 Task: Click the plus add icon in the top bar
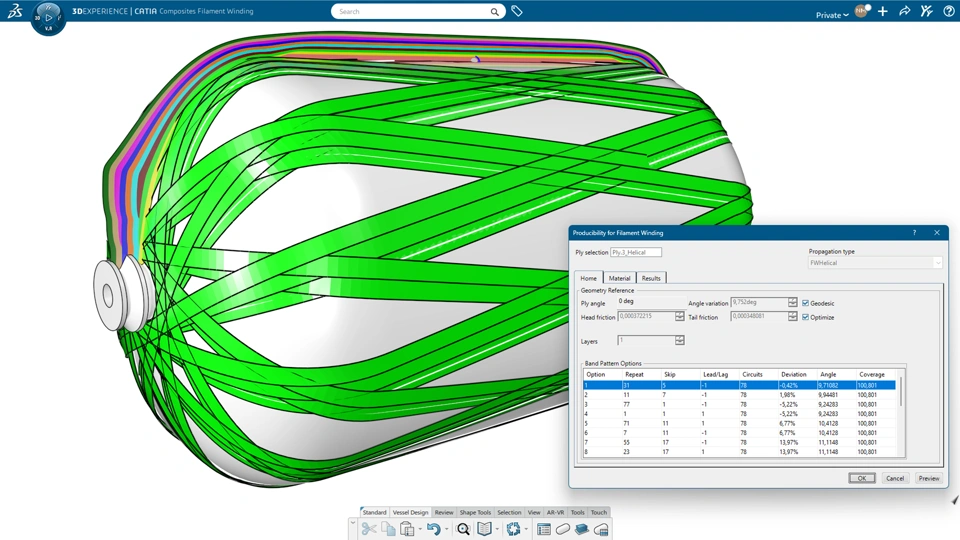coord(882,11)
